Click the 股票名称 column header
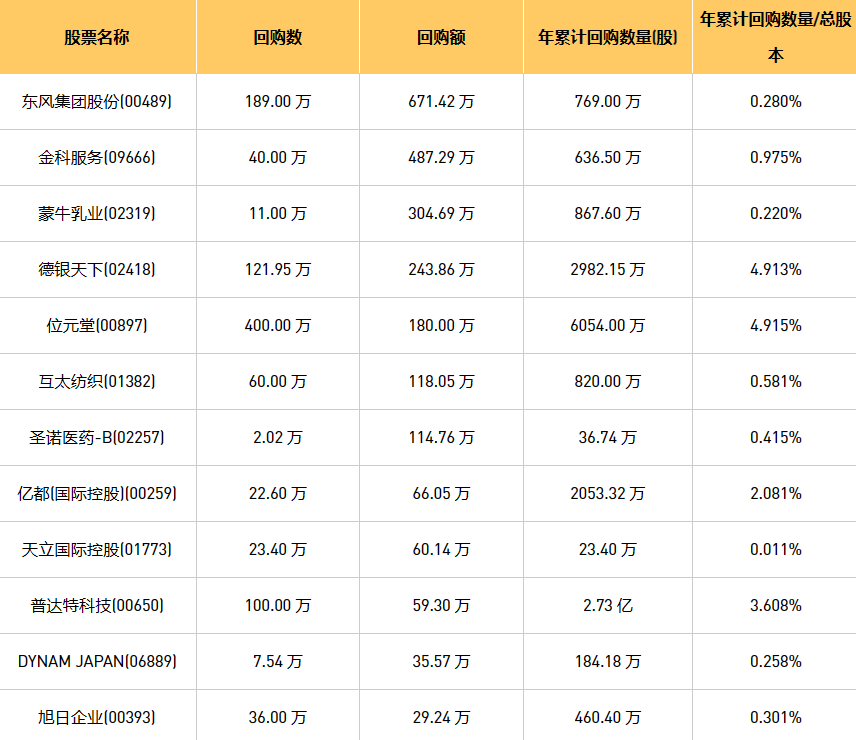Viewport: 856px width, 740px height. point(97,37)
